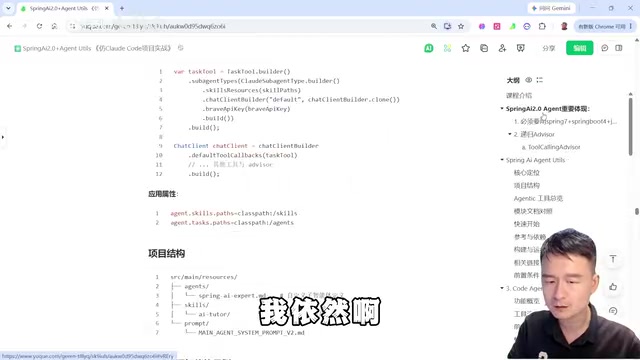Viewport: 640px width, 360px height.
Task: Click the green AI assistant icon
Action: pyautogui.click(x=429, y=48)
